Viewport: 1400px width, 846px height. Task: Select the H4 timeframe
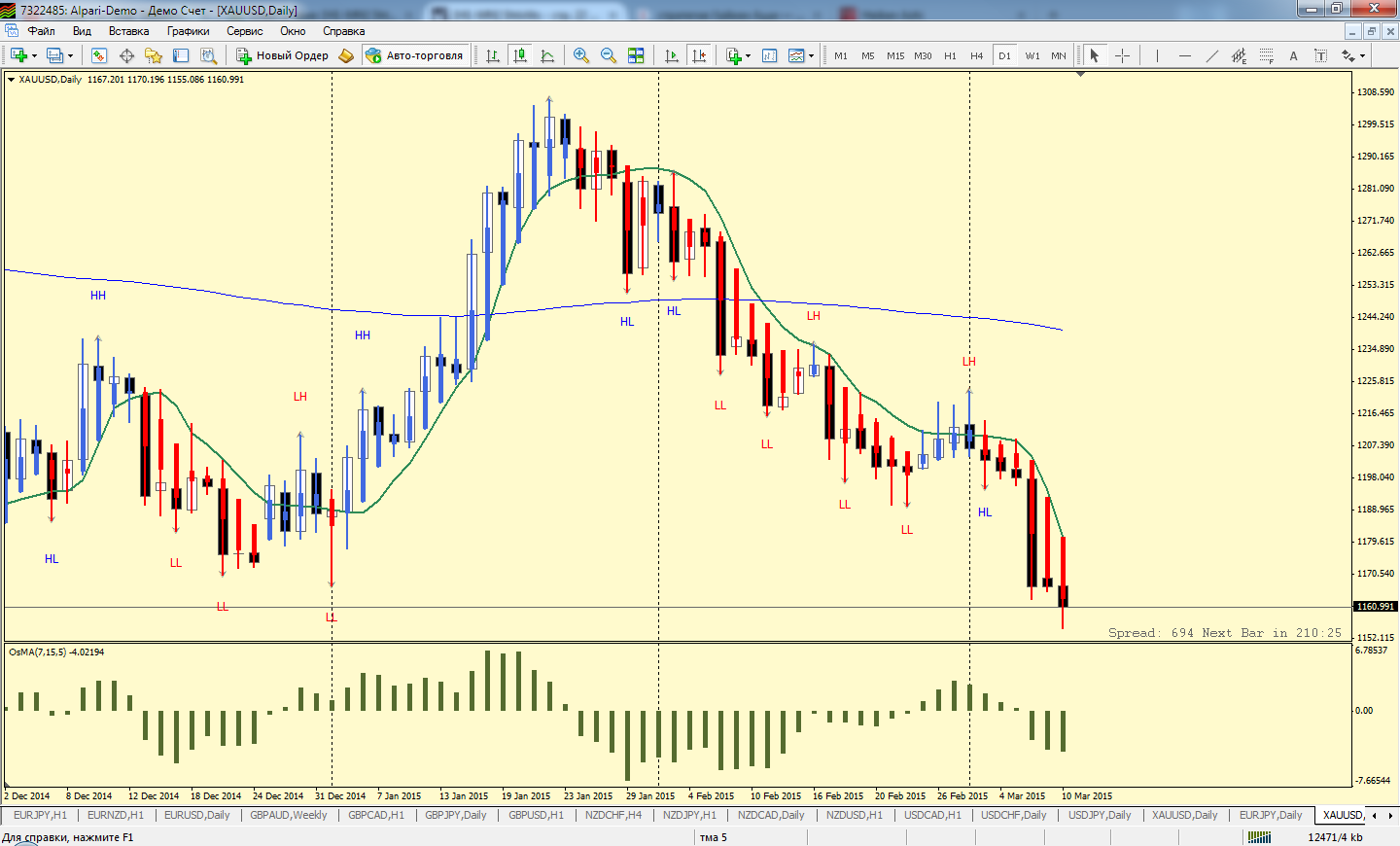977,55
